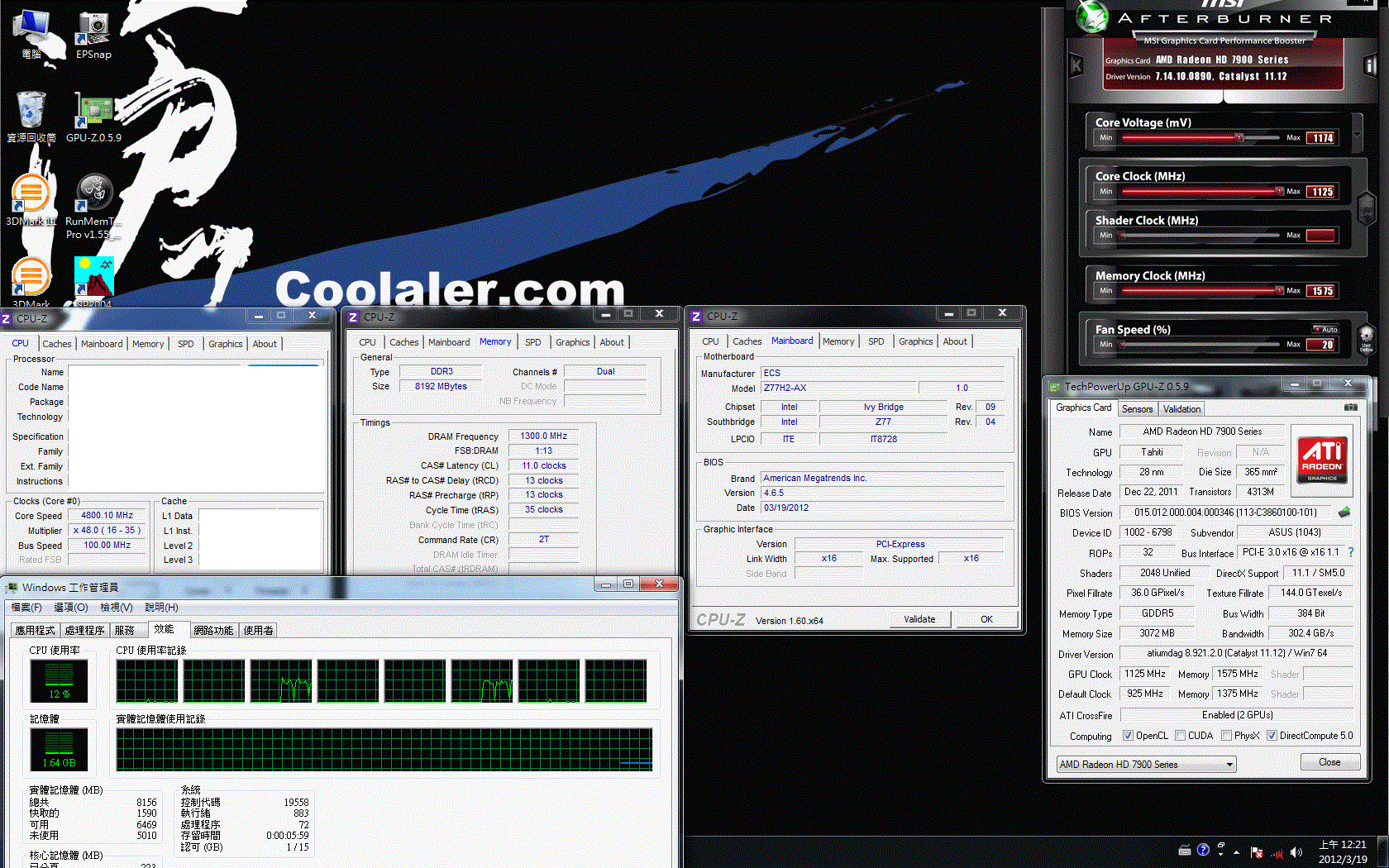Select Memory tab in Mainboard CPU-Z window
The height and width of the screenshot is (868, 1389).
838,341
